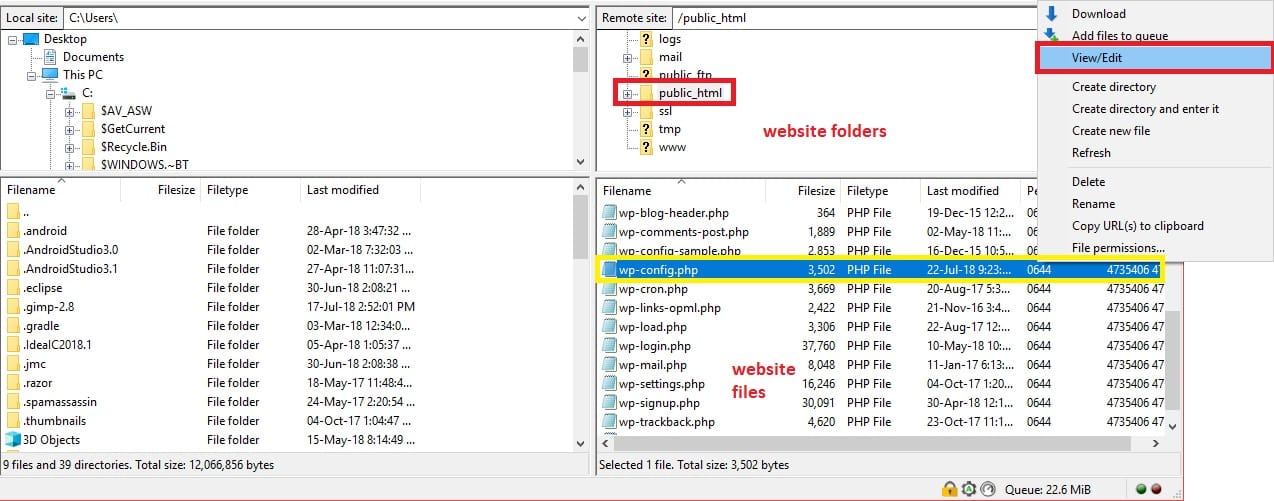The height and width of the screenshot is (501, 1274).
Task: Click the Desktop icon in local tree
Action: point(31,39)
